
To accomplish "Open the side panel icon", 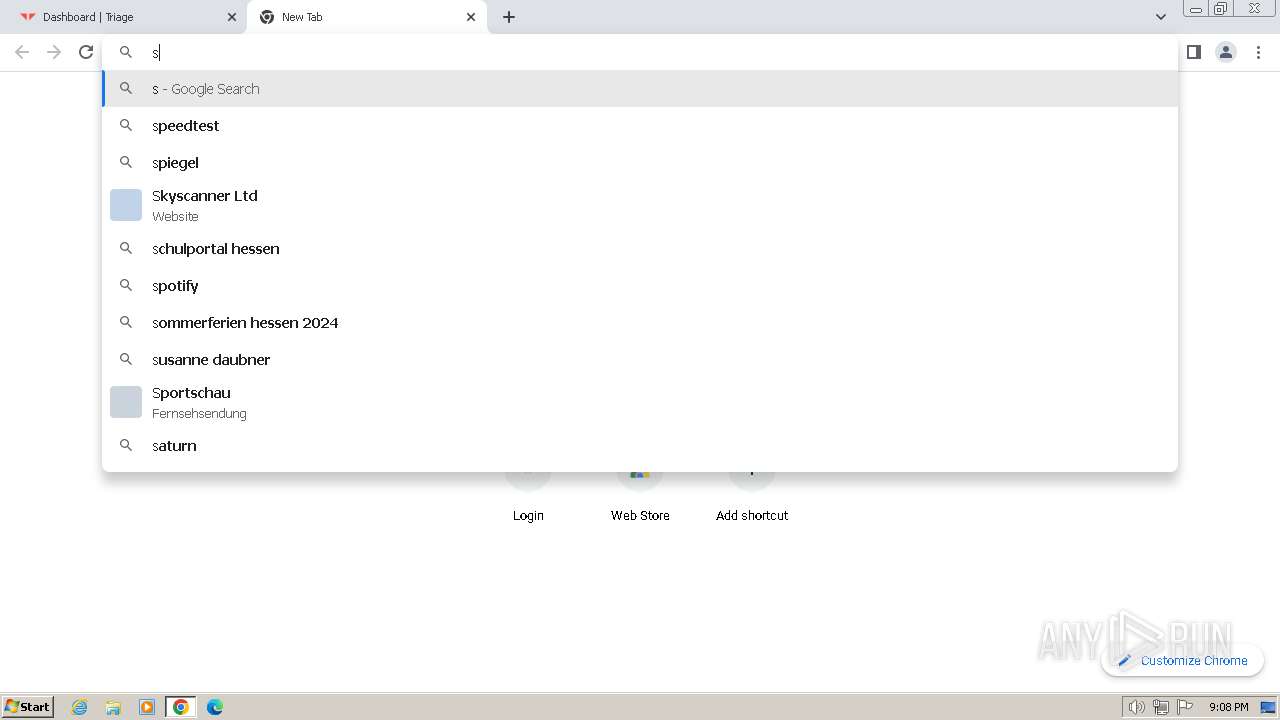I will pos(1193,52).
